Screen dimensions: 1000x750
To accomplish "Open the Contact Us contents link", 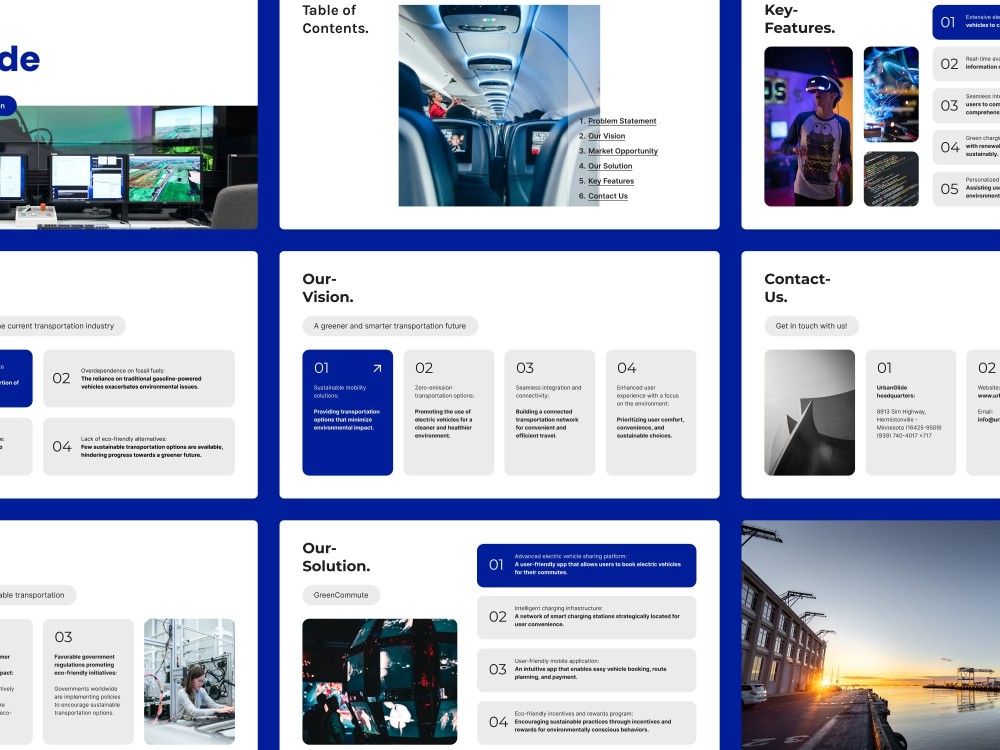I will pyautogui.click(x=607, y=196).
